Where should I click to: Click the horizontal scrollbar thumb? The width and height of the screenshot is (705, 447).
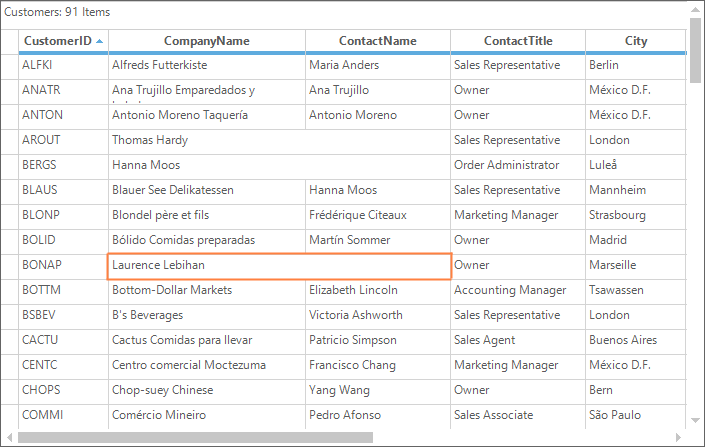click(195, 437)
